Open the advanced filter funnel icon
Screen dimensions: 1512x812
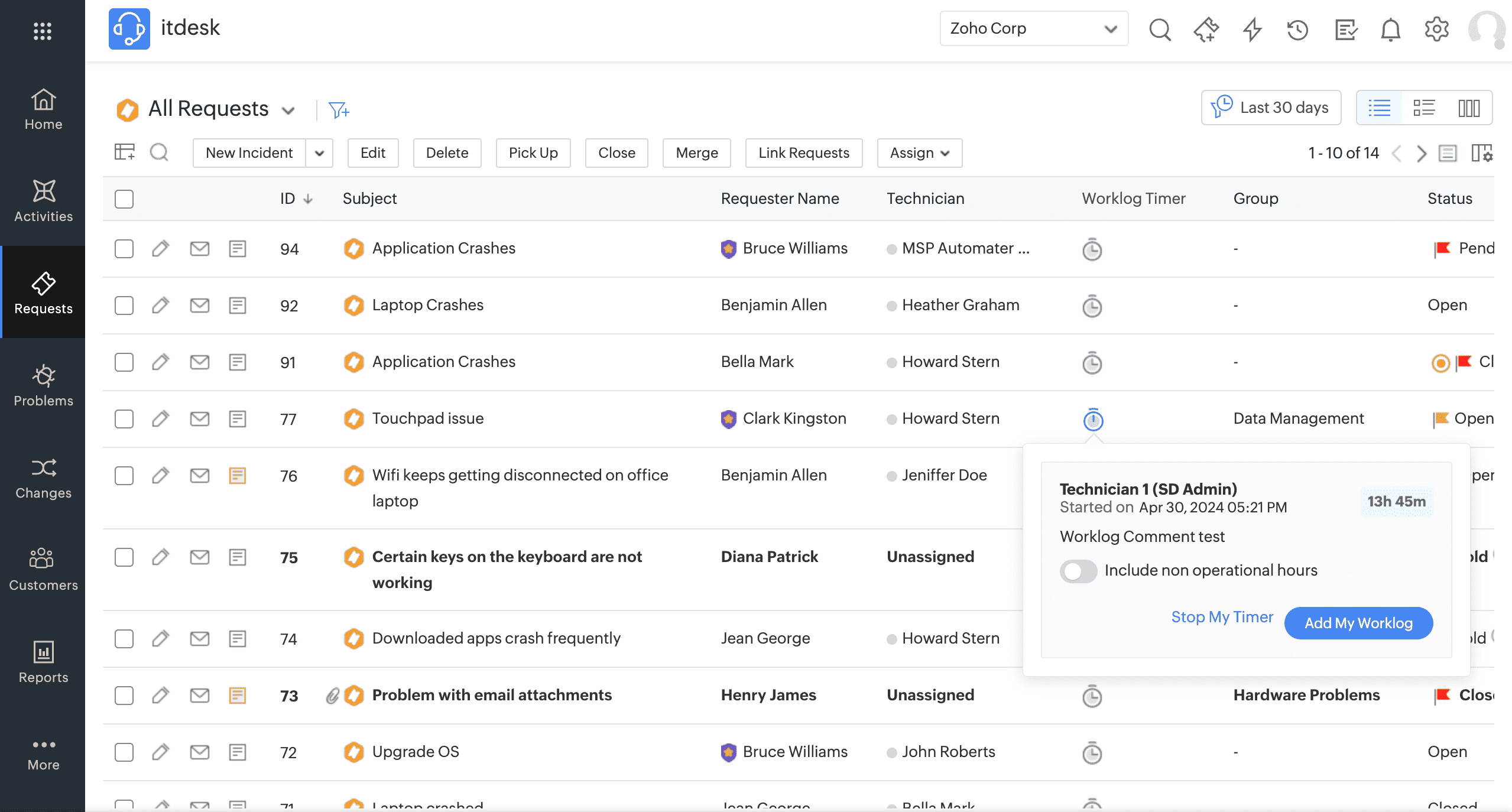338,110
